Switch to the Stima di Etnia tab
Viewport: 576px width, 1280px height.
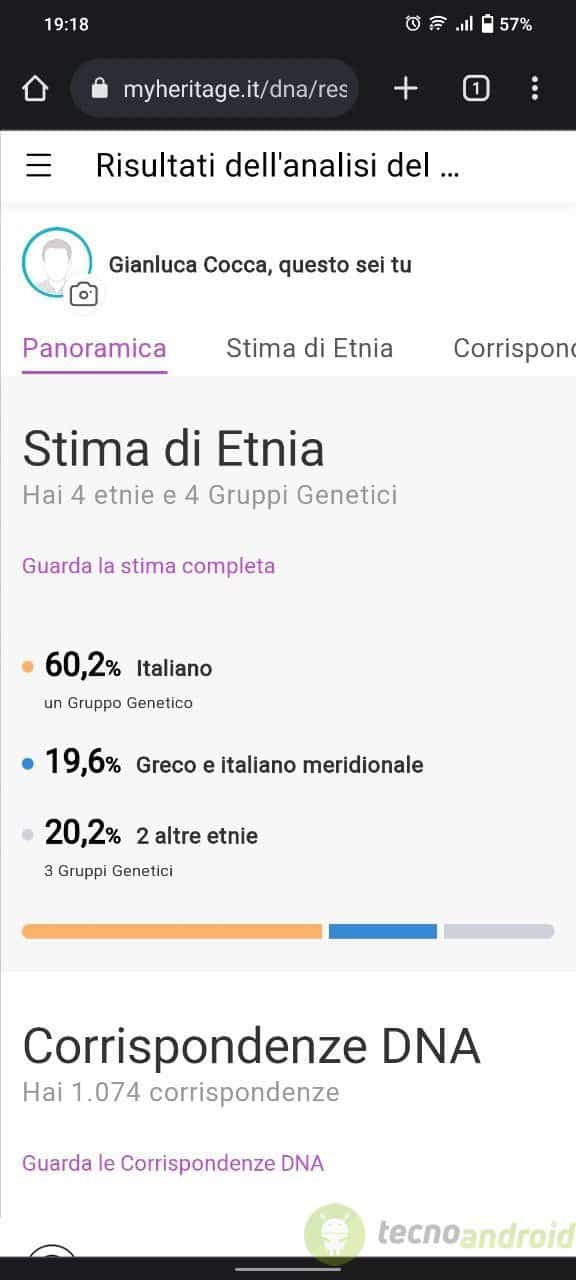pyautogui.click(x=310, y=348)
